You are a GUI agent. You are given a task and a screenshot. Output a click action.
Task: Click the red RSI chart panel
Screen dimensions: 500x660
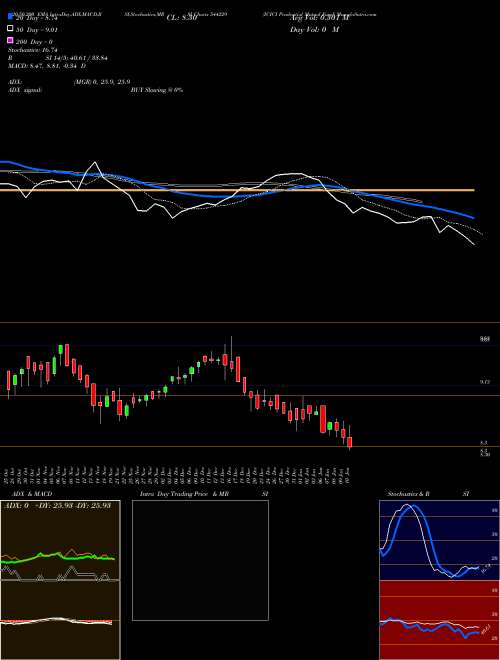pos(439,620)
